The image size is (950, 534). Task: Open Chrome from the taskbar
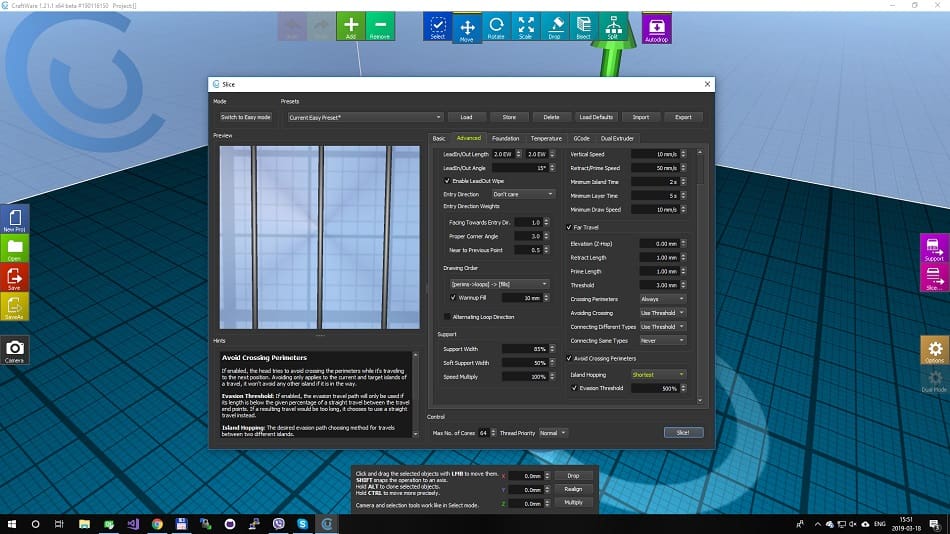point(157,524)
